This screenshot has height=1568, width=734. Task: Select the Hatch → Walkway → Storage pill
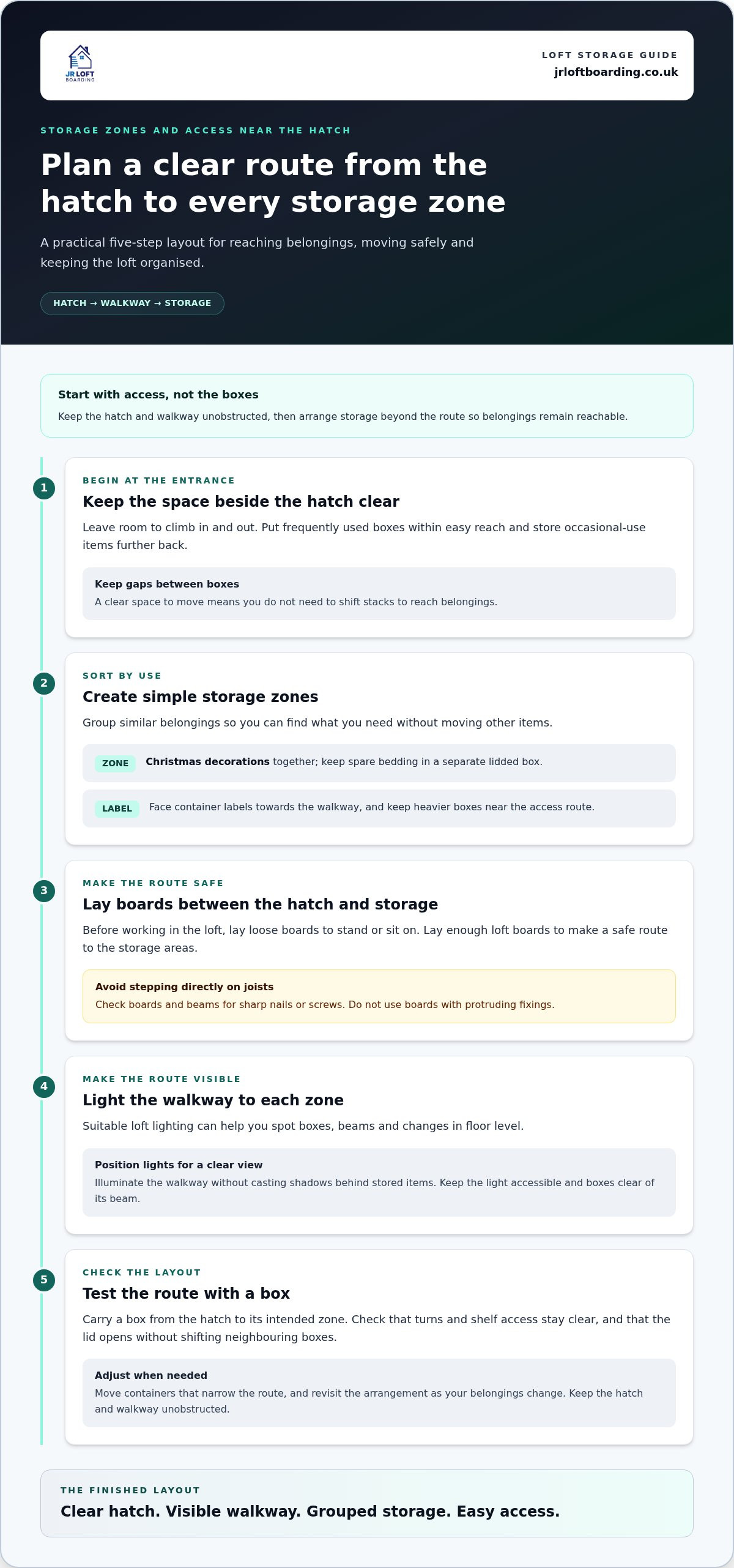tap(132, 304)
